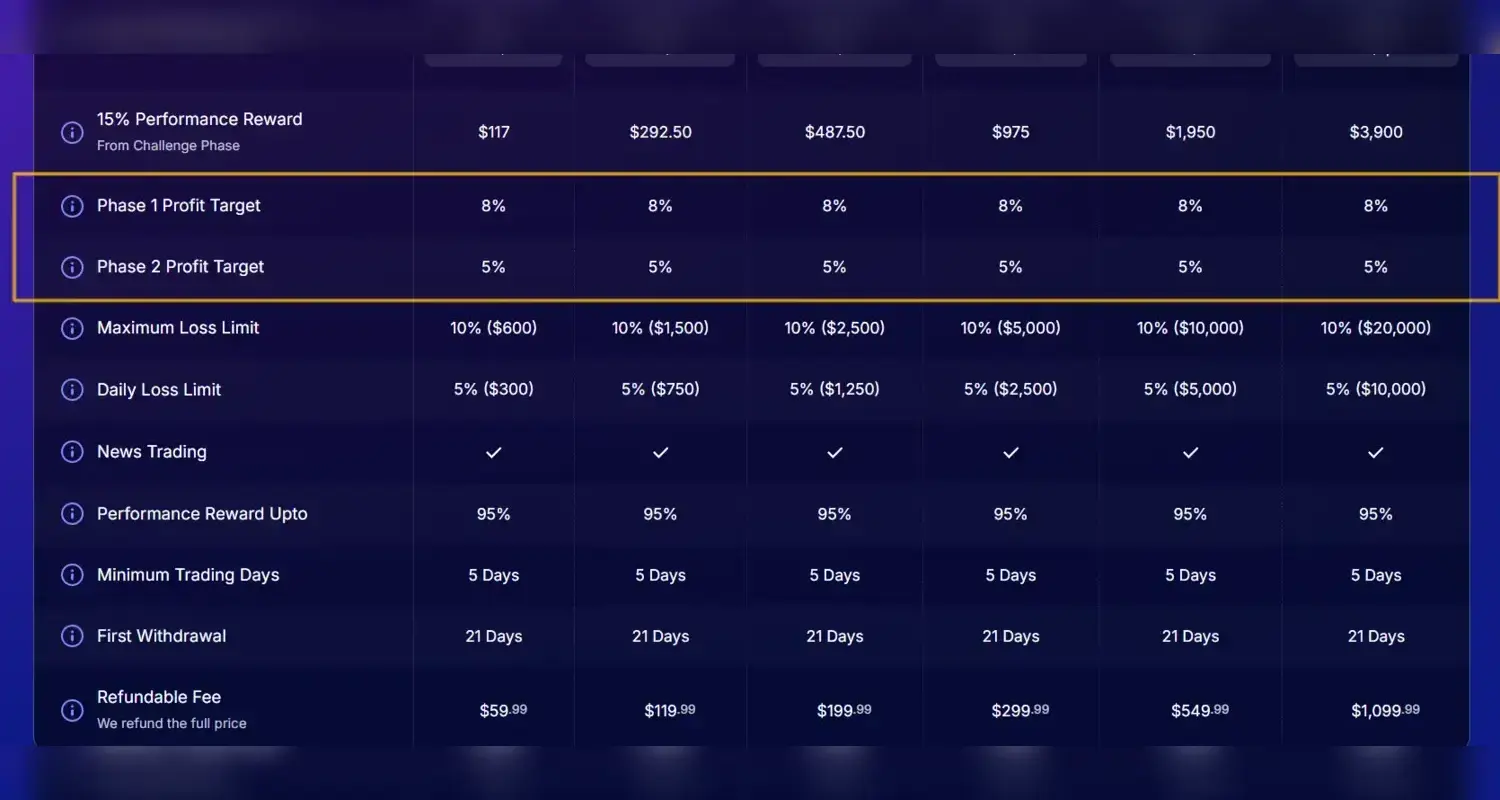
Task: Click the $3,900 performance reward value
Action: click(x=1376, y=132)
